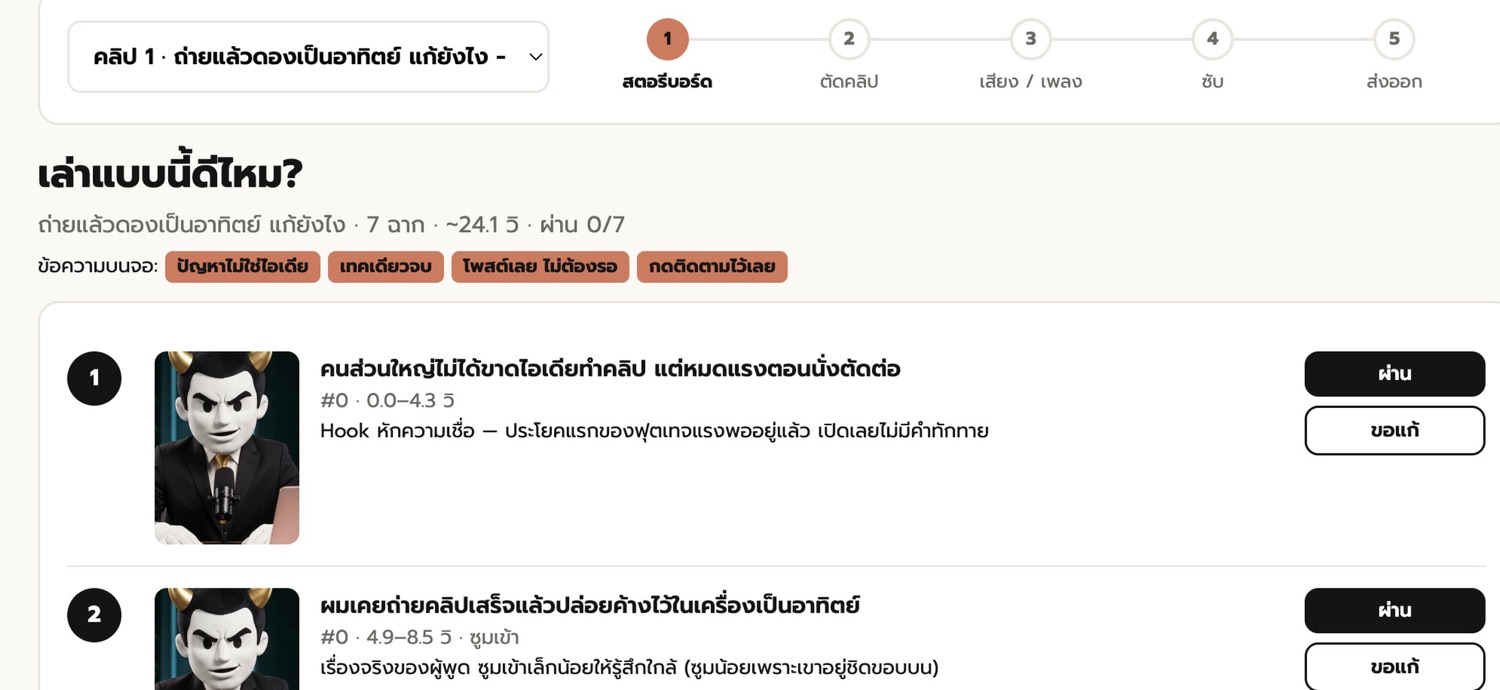
Task: Click the chevron arrow in clip selector
Action: 536,57
